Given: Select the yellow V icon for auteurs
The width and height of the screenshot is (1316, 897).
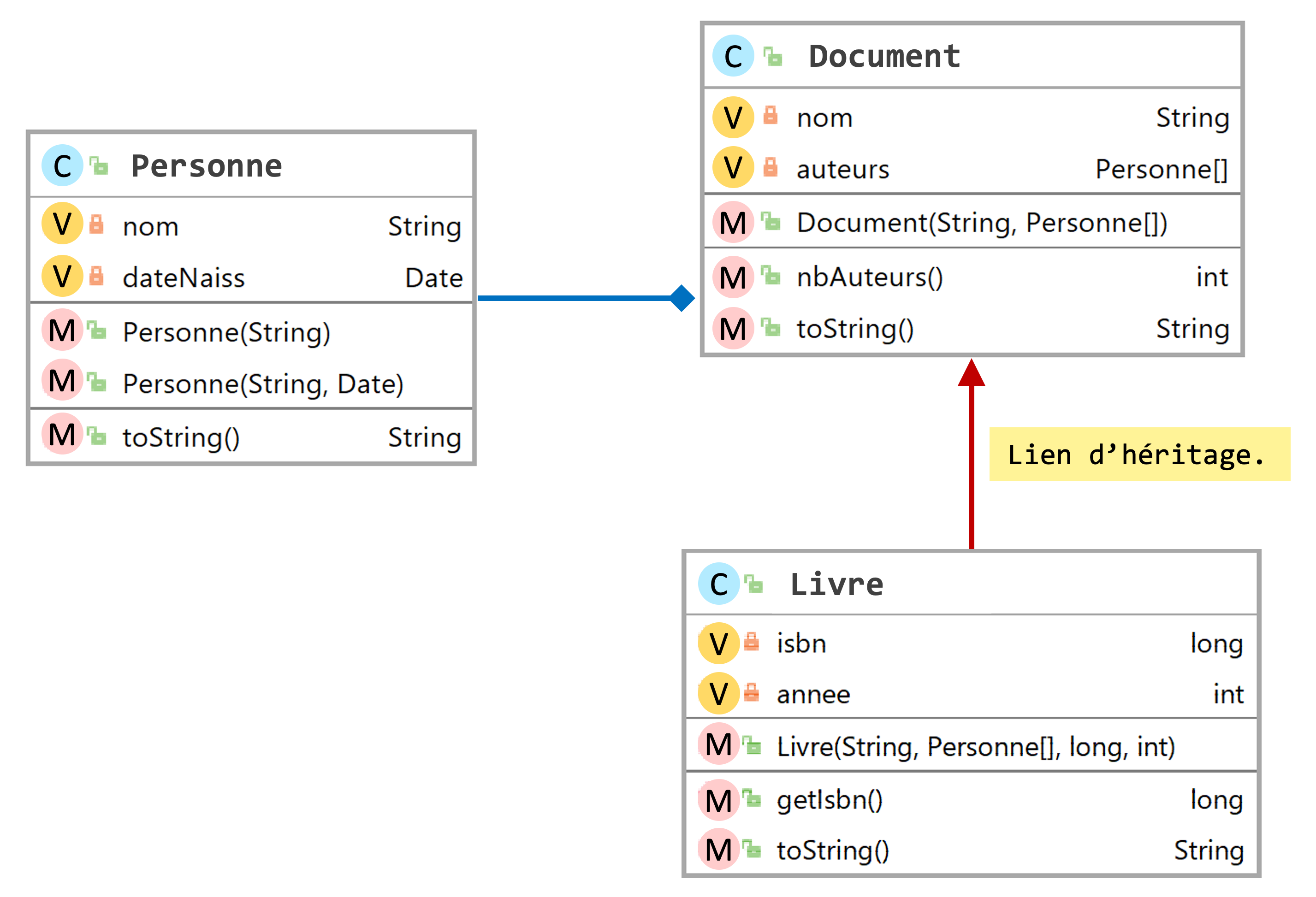Looking at the screenshot, I should [x=733, y=167].
